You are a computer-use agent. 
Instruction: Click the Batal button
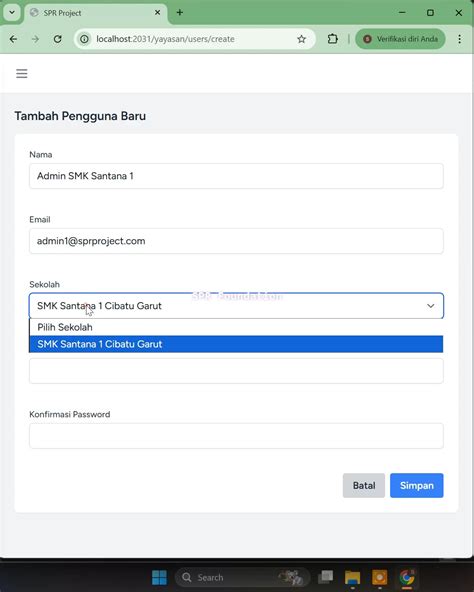364,485
